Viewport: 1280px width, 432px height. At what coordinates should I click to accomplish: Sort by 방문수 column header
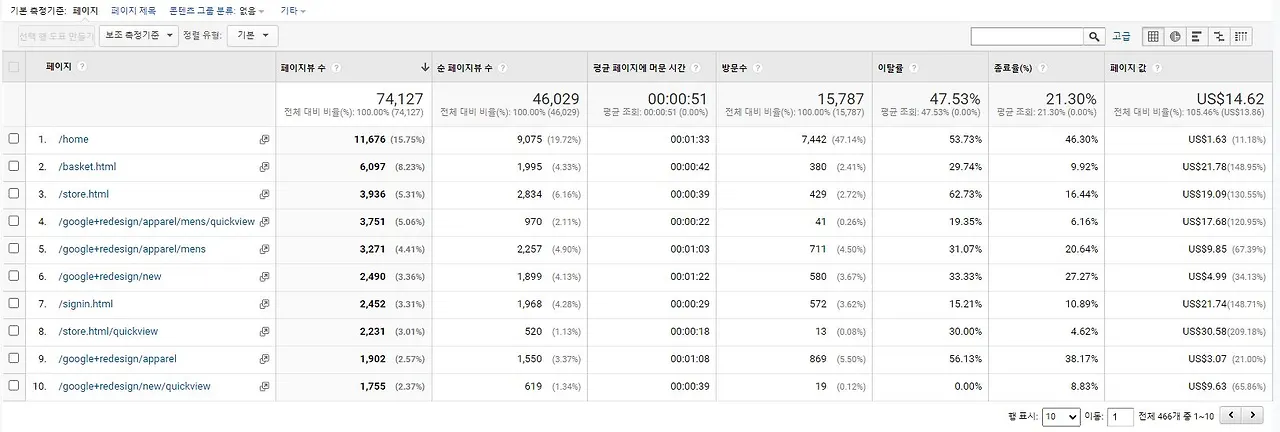point(735,68)
